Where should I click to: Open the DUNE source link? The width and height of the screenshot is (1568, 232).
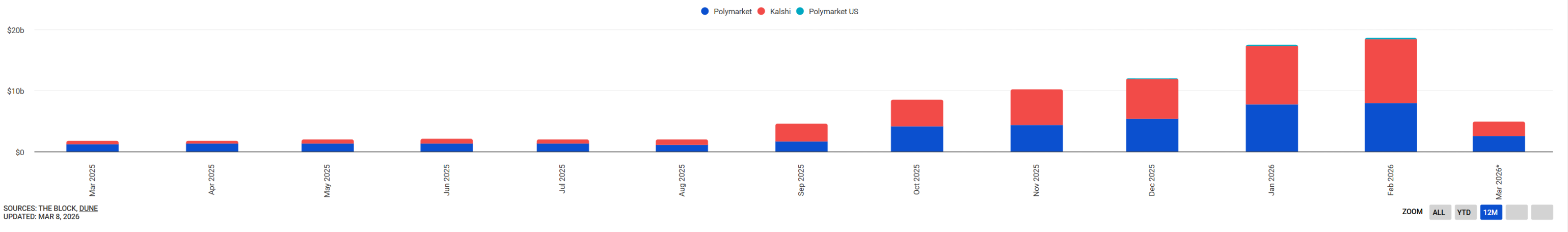point(88,208)
